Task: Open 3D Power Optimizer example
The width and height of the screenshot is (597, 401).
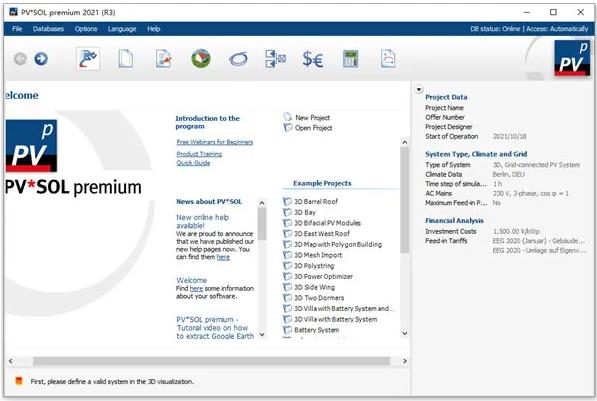Action: tap(324, 276)
